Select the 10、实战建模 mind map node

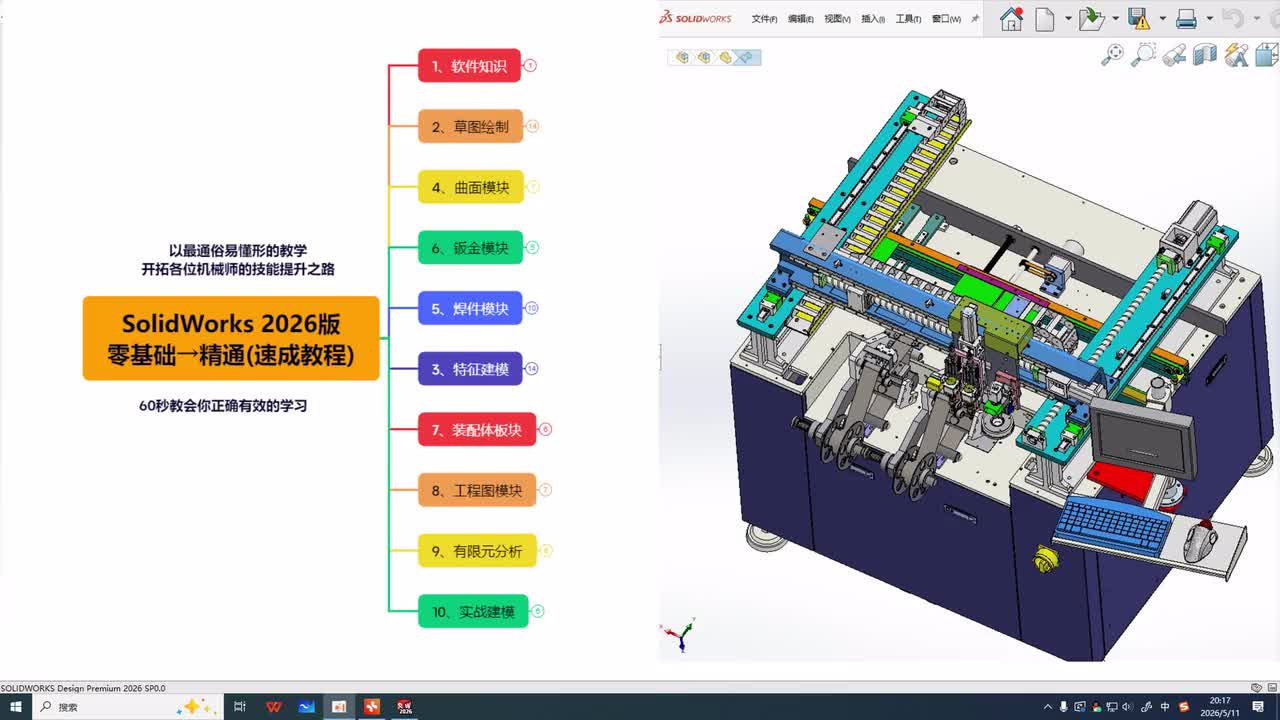[x=473, y=611]
